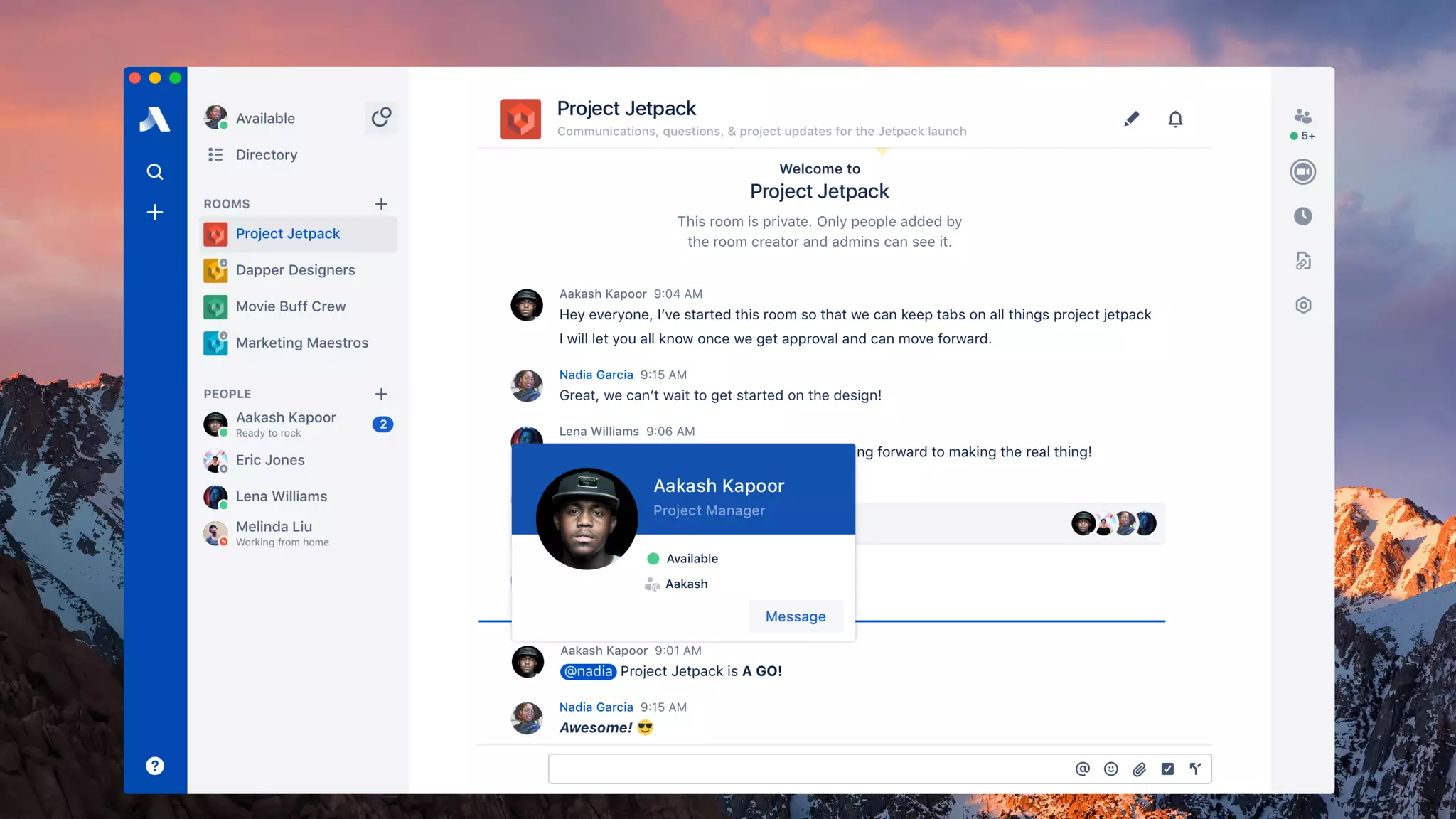Image resolution: width=1456 pixels, height=819 pixels.
Task: Open the history clock icon
Action: point(1302,216)
